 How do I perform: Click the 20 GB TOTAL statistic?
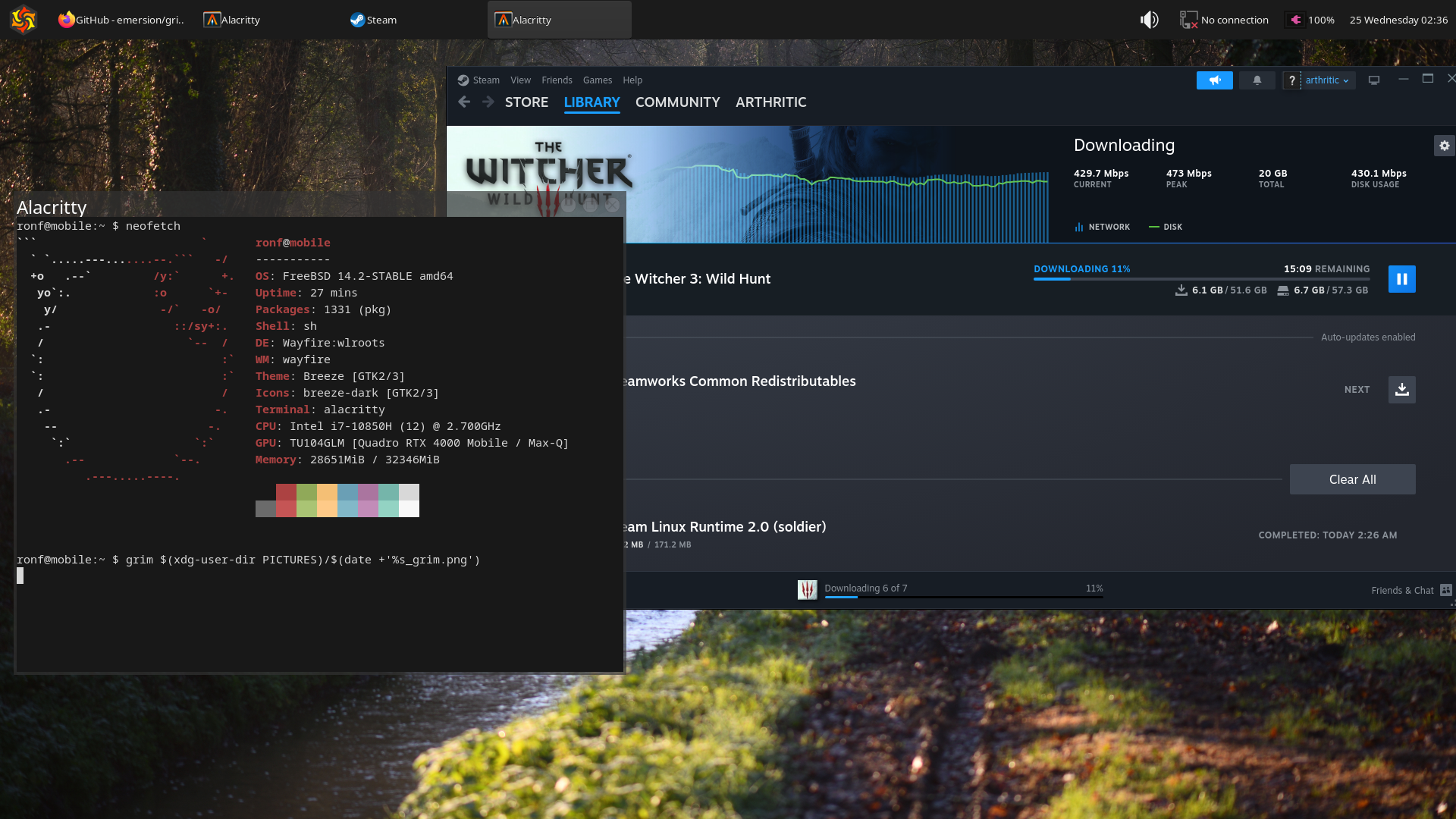(1272, 178)
